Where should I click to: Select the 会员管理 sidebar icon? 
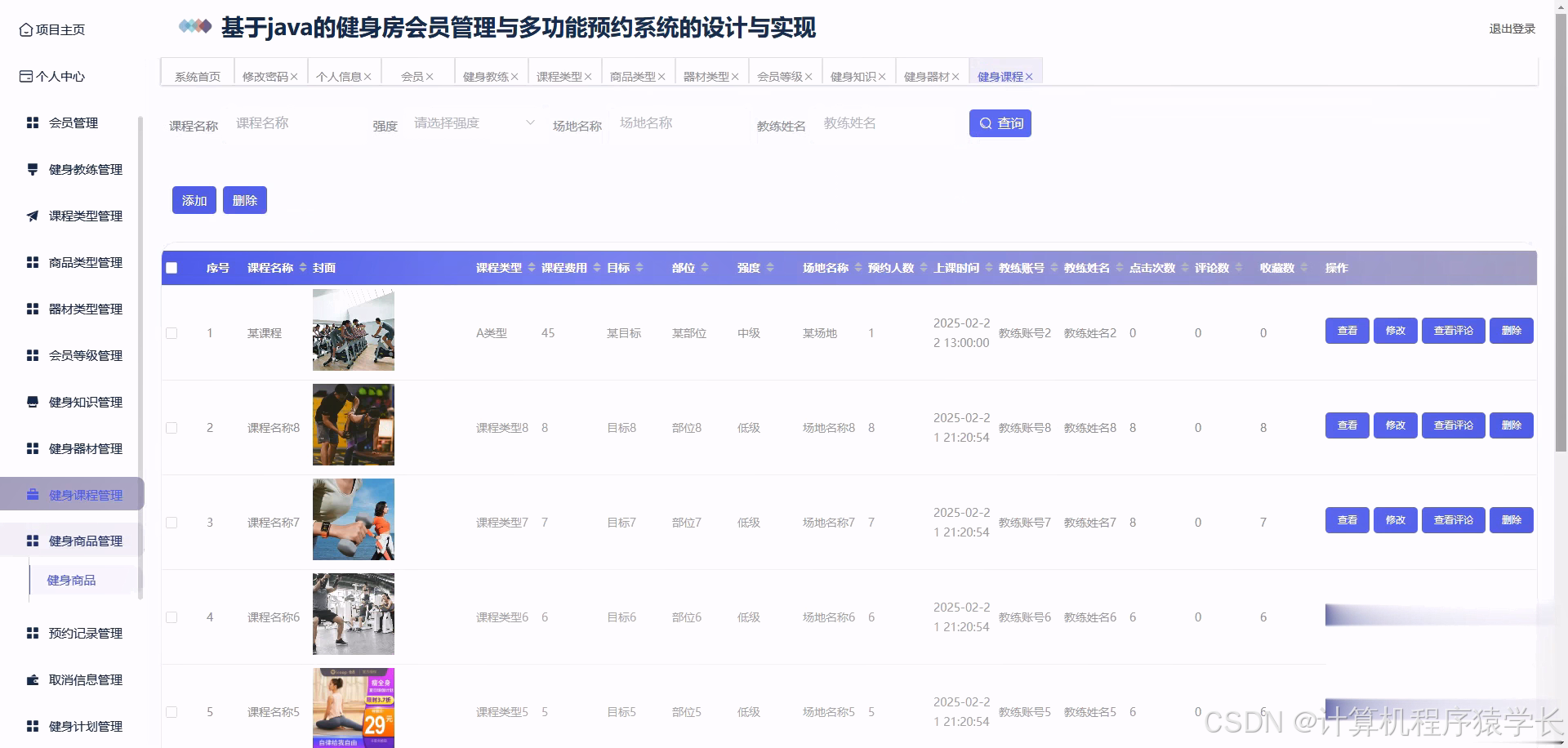[32, 122]
